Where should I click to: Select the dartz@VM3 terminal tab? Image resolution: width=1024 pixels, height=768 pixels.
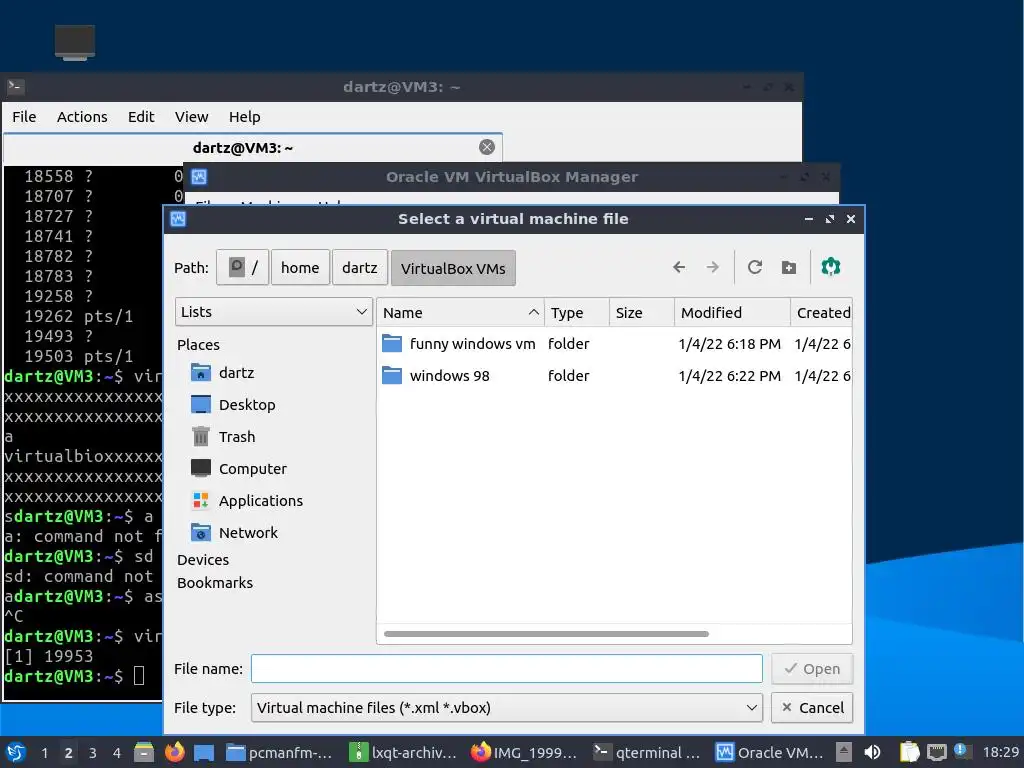tap(252, 148)
